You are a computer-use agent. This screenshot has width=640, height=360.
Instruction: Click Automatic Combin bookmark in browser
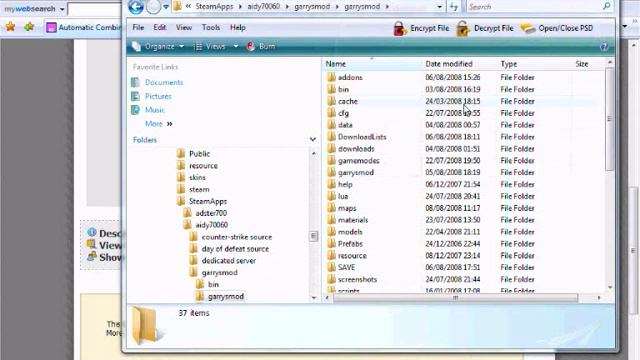[x=84, y=27]
